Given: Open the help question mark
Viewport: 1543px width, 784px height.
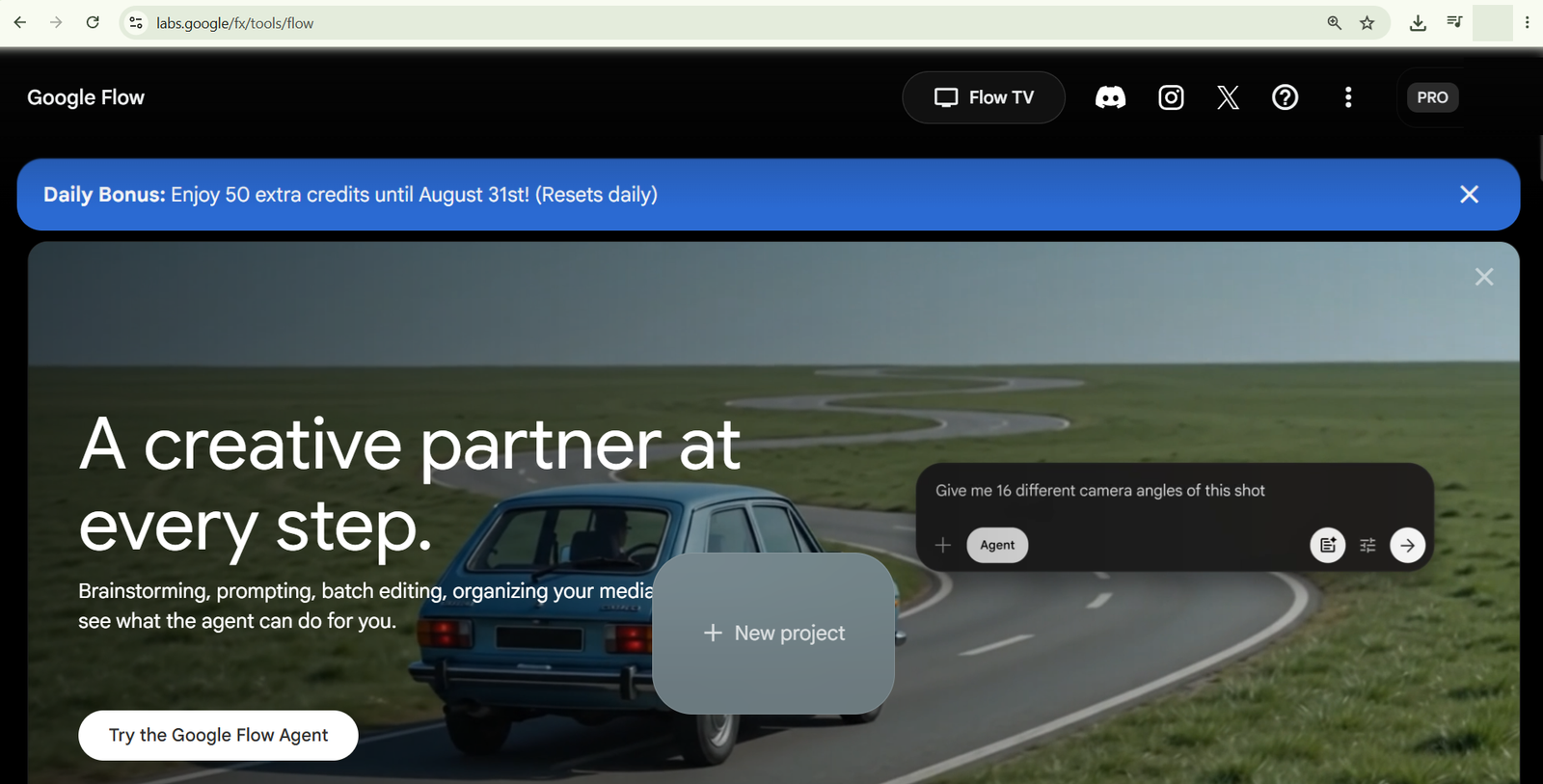Looking at the screenshot, I should point(1285,97).
